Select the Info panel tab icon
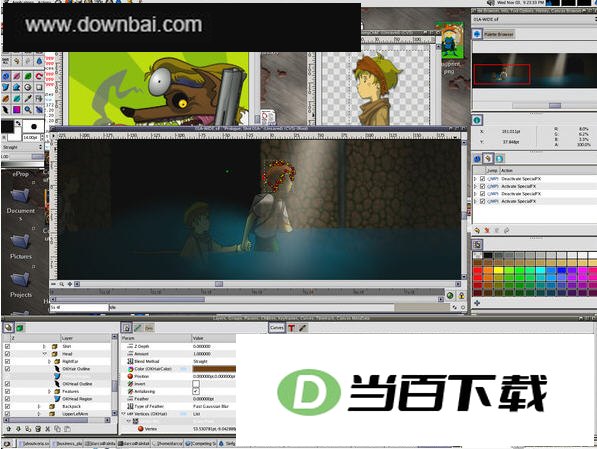Screen dimensions: 597x449 (477, 120)
